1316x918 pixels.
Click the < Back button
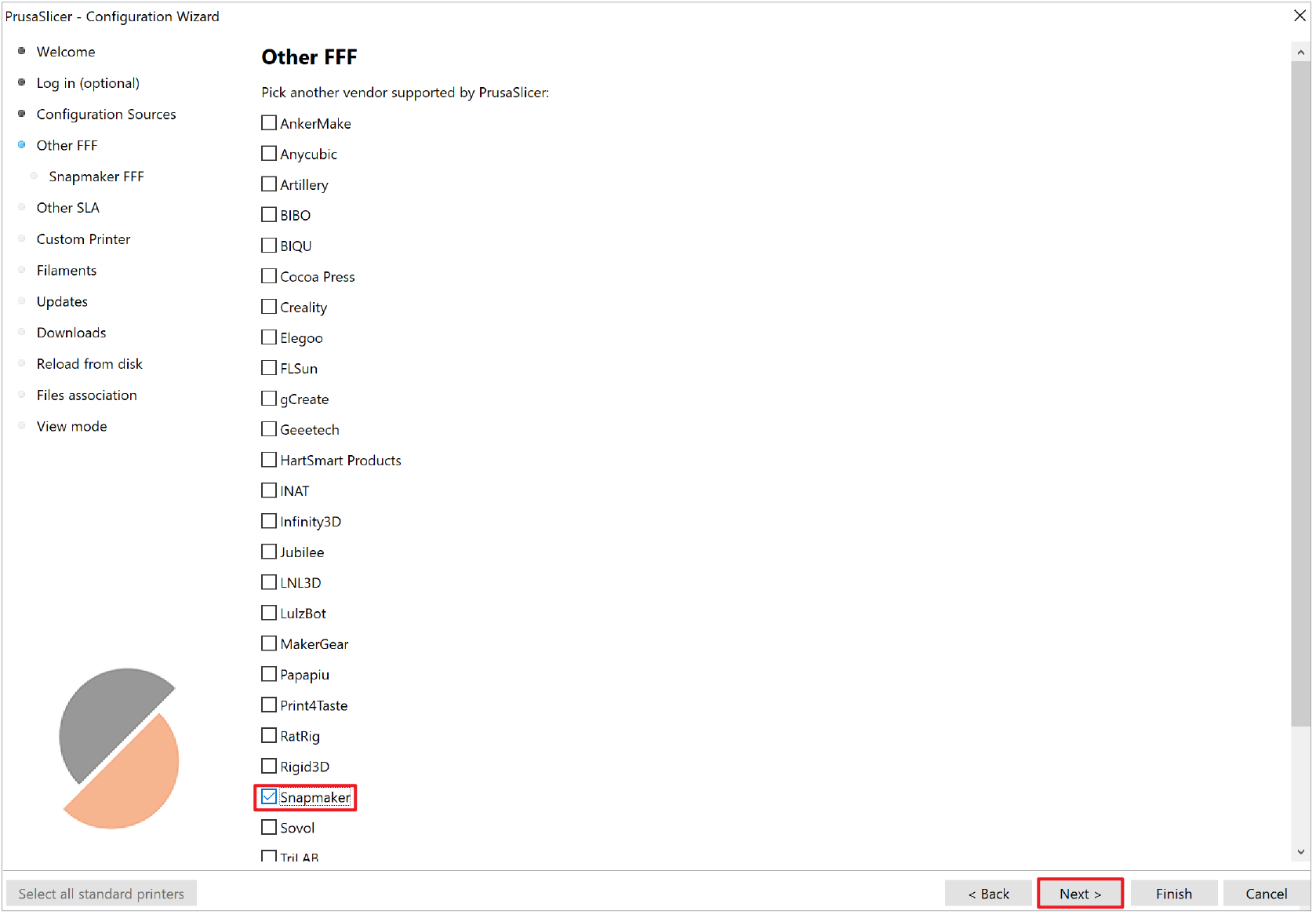click(988, 894)
